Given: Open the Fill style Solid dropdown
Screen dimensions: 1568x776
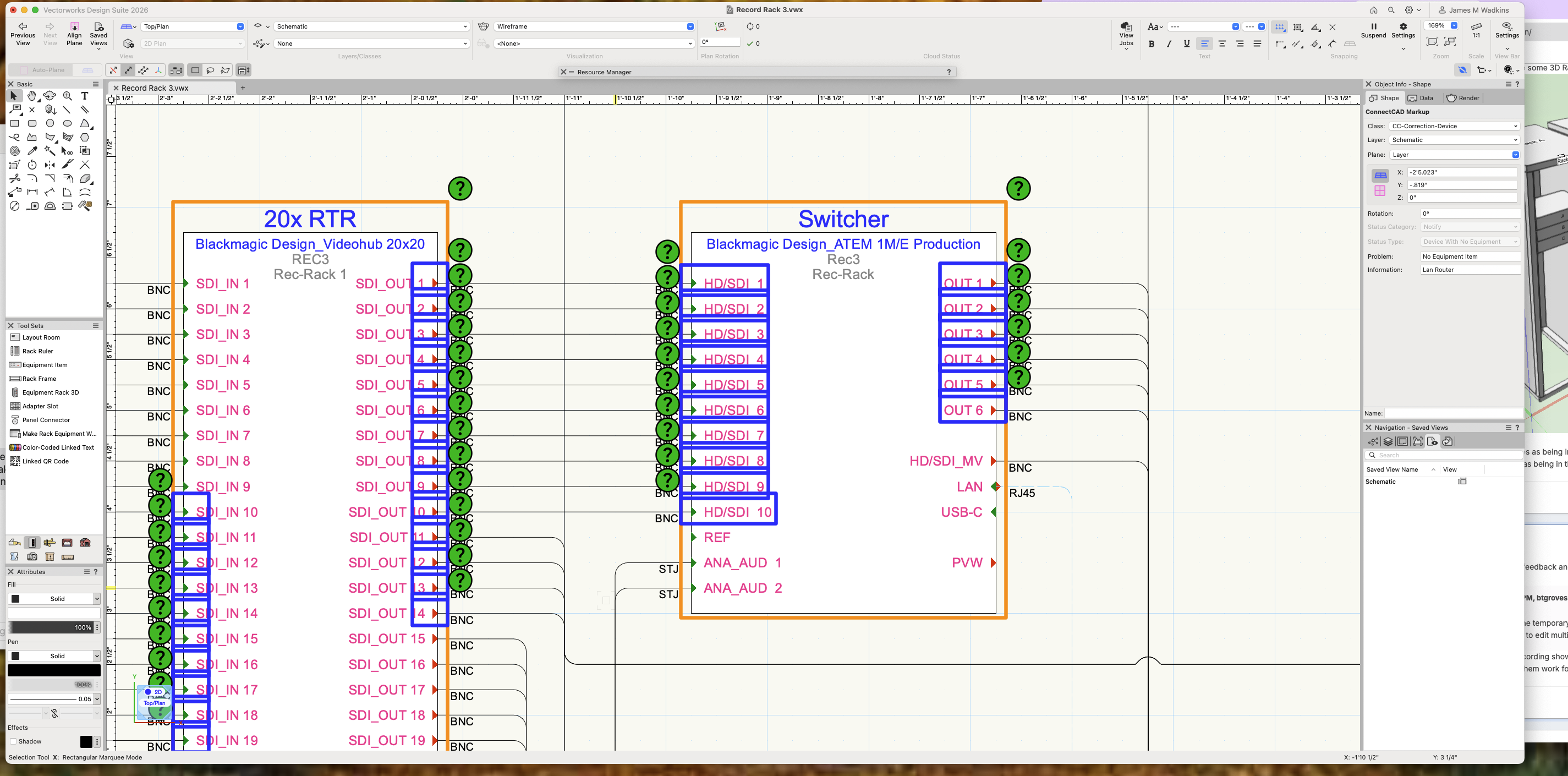Looking at the screenshot, I should (96, 599).
